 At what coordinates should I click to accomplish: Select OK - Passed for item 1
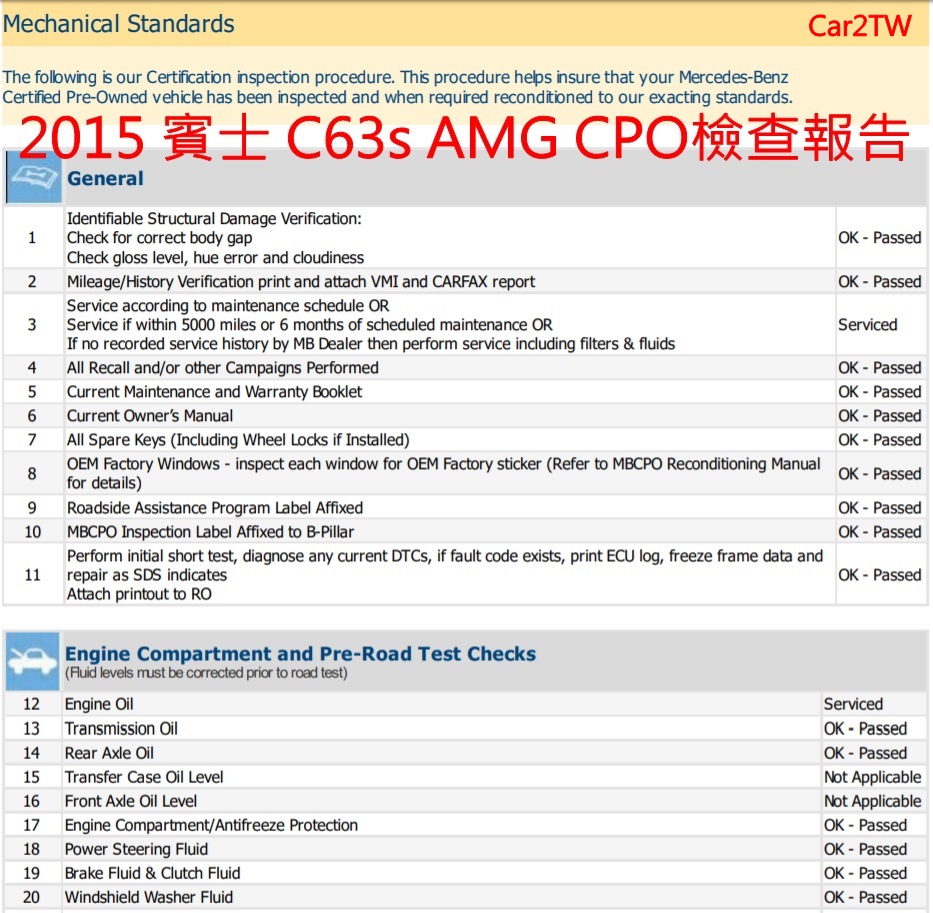click(x=879, y=237)
